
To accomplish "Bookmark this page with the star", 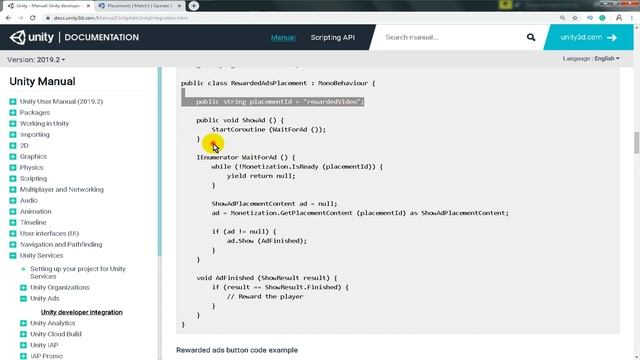I will (x=575, y=18).
